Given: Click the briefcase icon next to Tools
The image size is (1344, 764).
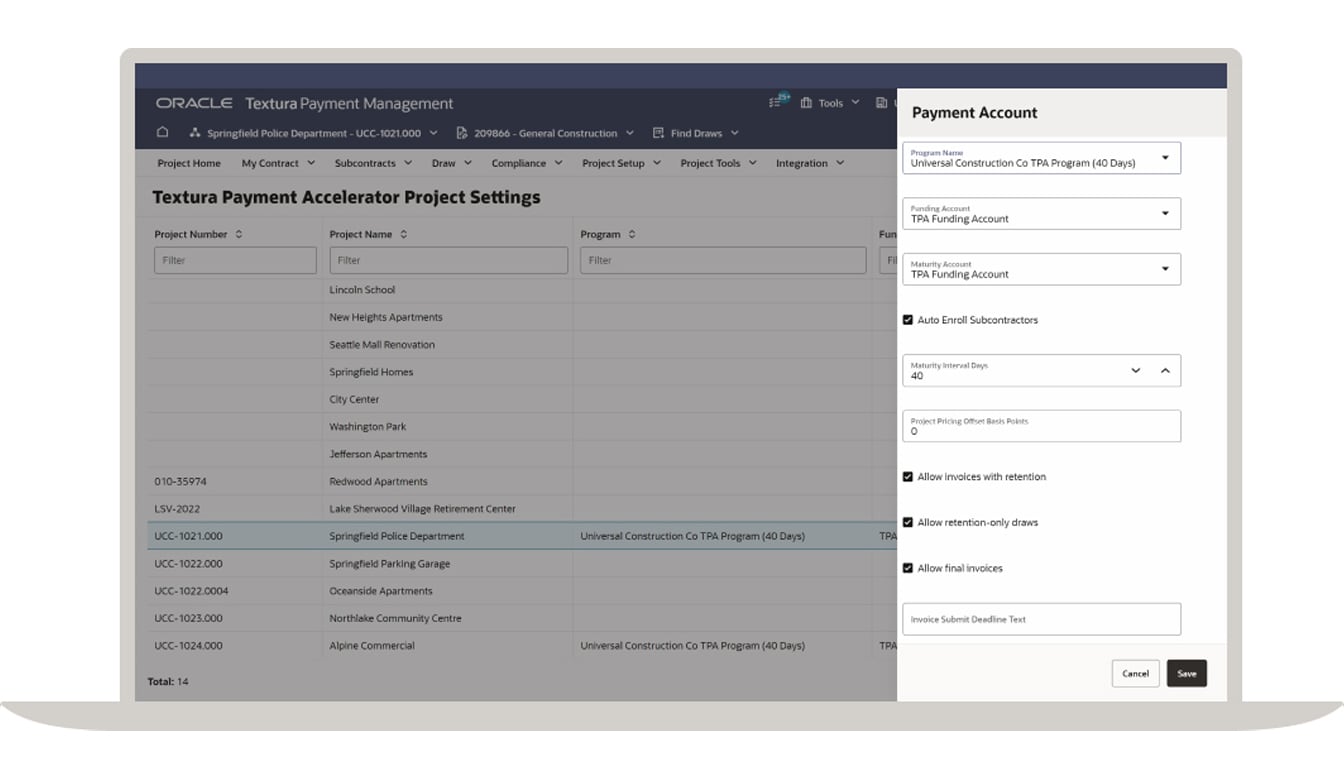Looking at the screenshot, I should [x=806, y=103].
